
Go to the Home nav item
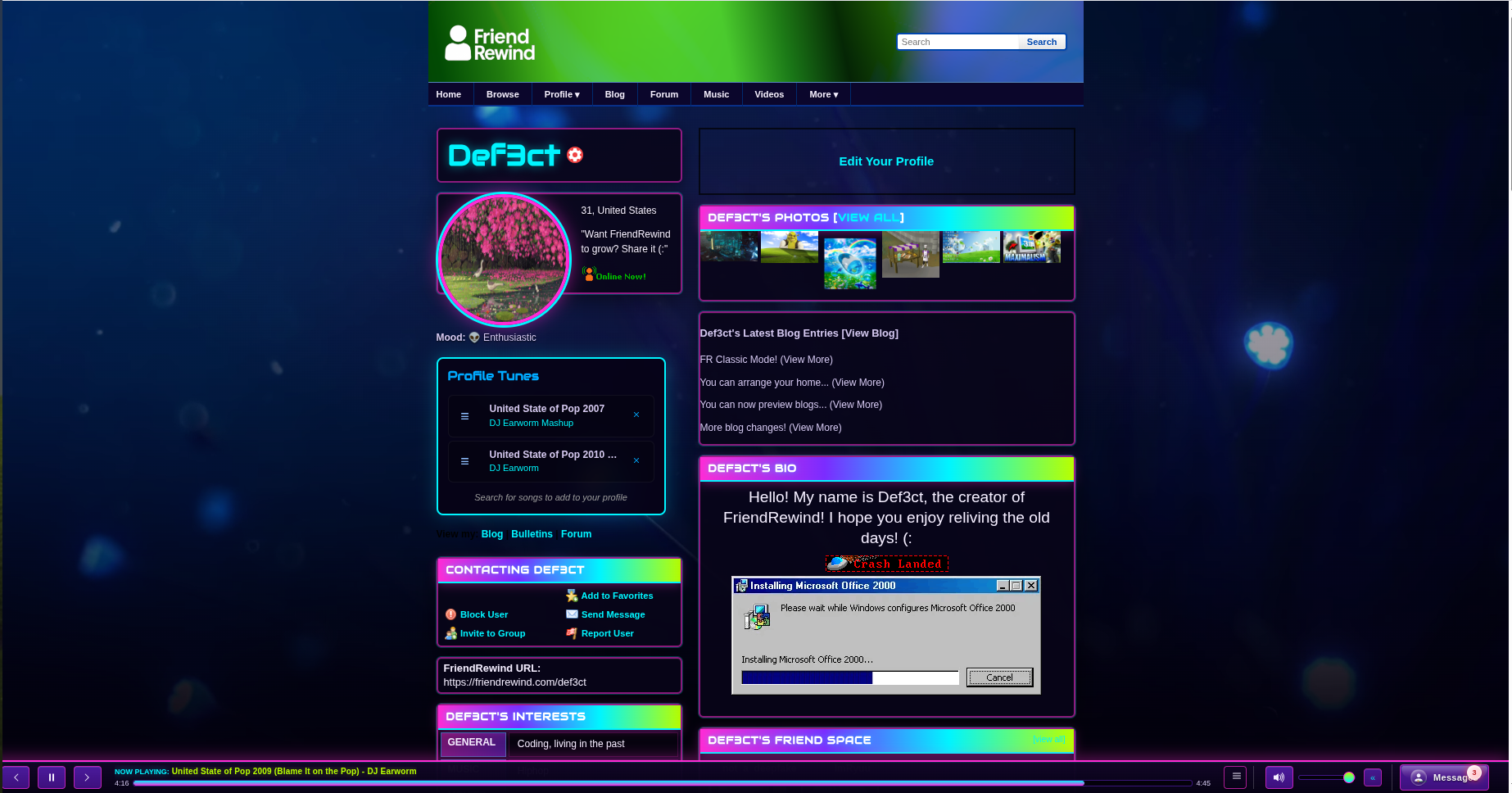[449, 94]
